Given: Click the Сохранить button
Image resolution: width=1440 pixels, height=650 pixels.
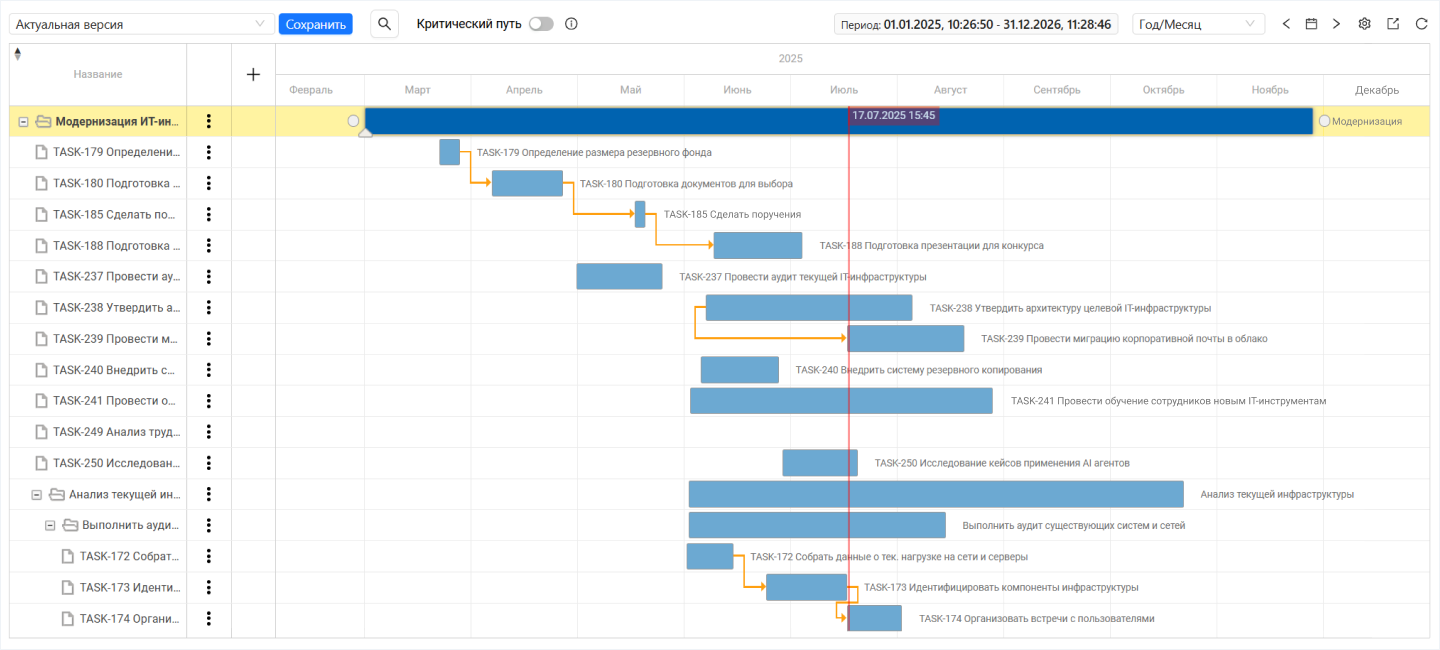Looking at the screenshot, I should click(315, 24).
